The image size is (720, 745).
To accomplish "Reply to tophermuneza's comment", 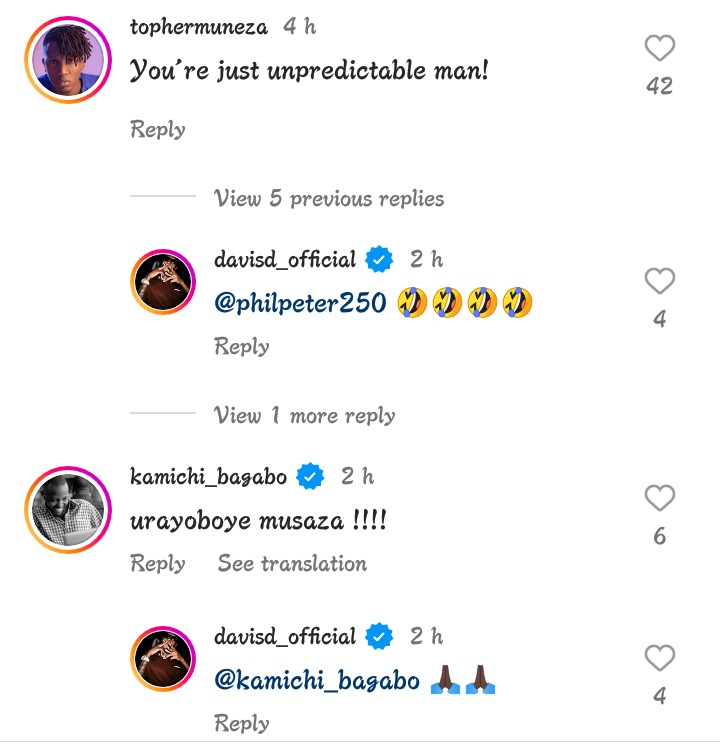I will [x=158, y=129].
